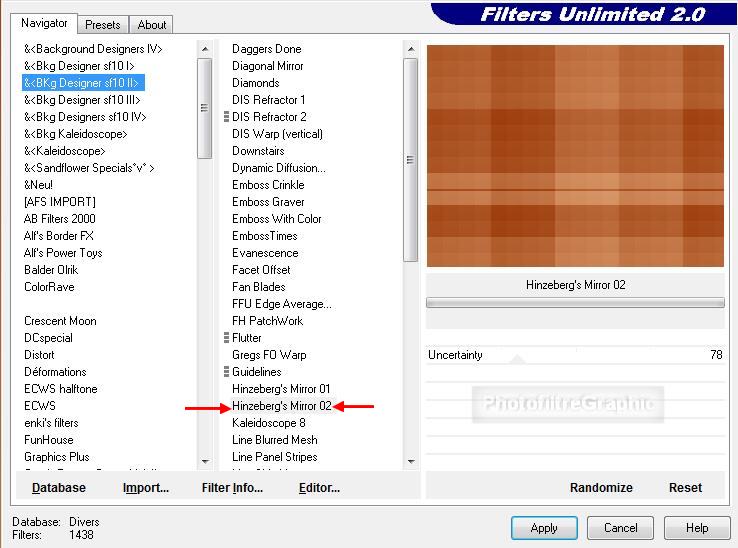The image size is (738, 548).
Task: Click the filter preview image
Action: [x=575, y=156]
